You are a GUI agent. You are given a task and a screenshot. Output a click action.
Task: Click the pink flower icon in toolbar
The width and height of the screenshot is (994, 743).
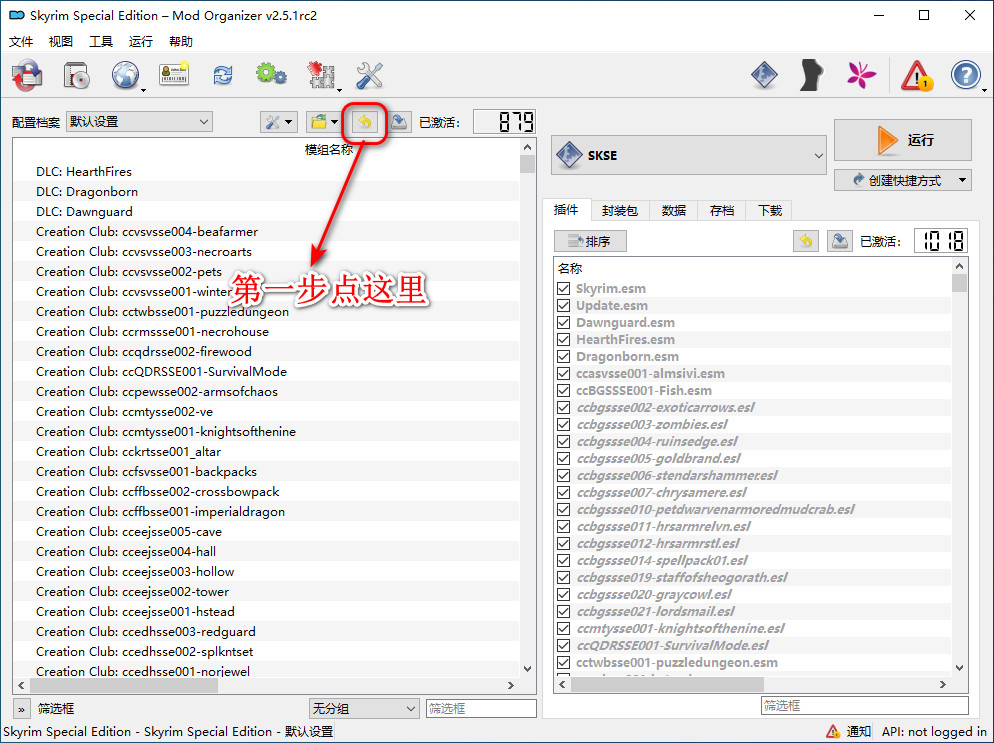pos(861,76)
